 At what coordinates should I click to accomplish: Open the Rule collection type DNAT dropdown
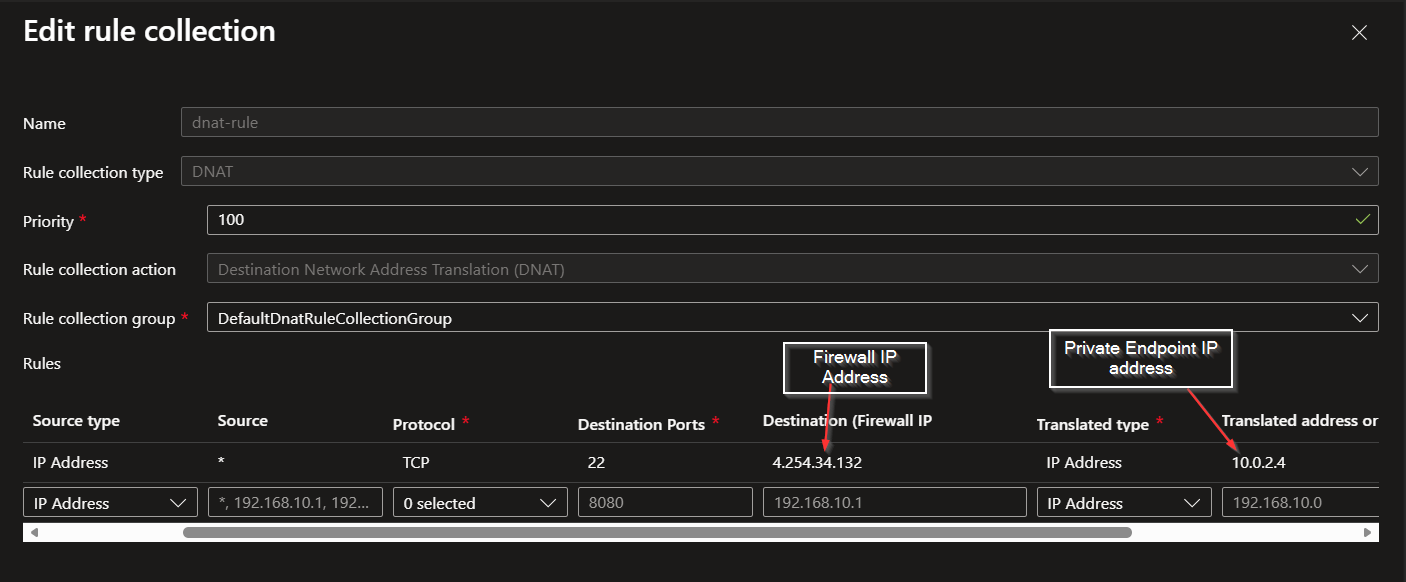click(x=779, y=172)
